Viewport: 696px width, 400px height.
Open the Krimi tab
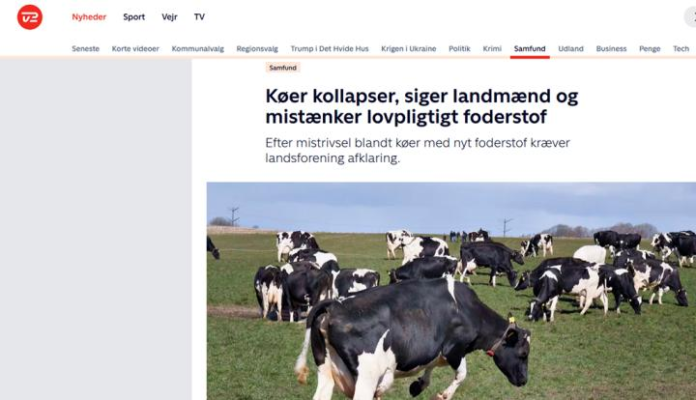(x=492, y=49)
